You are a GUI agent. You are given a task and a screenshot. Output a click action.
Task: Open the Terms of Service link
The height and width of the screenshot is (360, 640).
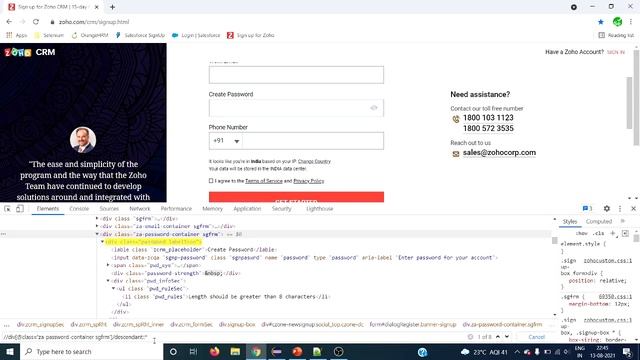[x=264, y=181]
